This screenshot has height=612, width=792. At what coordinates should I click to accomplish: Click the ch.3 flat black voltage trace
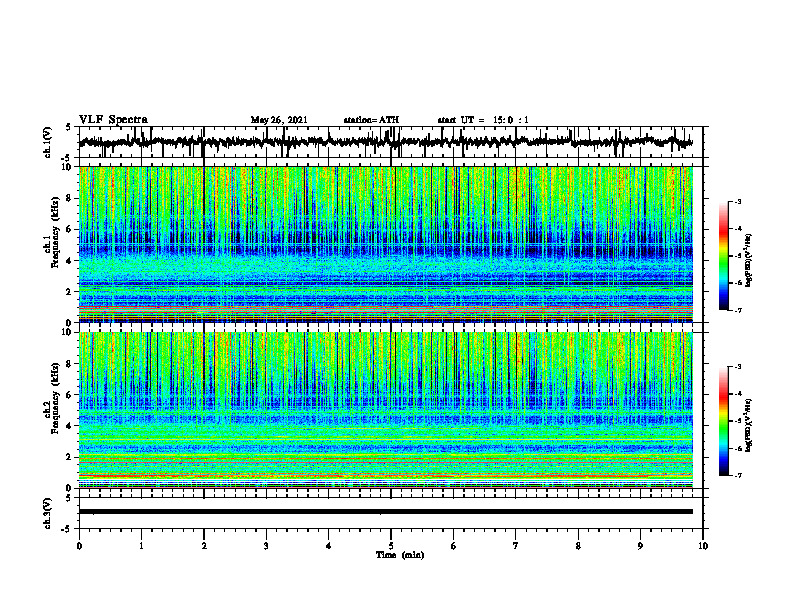point(385,512)
